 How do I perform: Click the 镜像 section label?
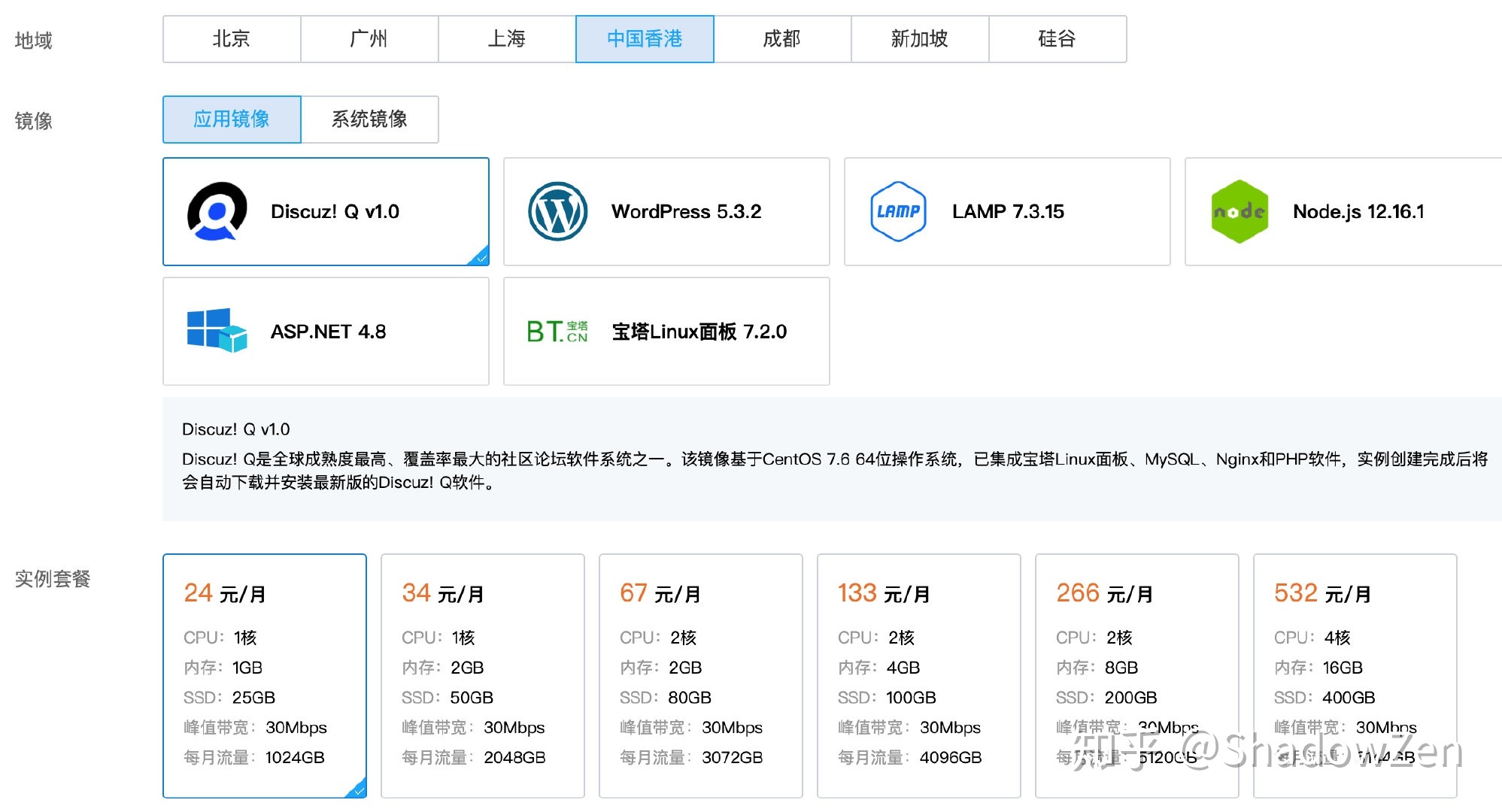pos(34,121)
